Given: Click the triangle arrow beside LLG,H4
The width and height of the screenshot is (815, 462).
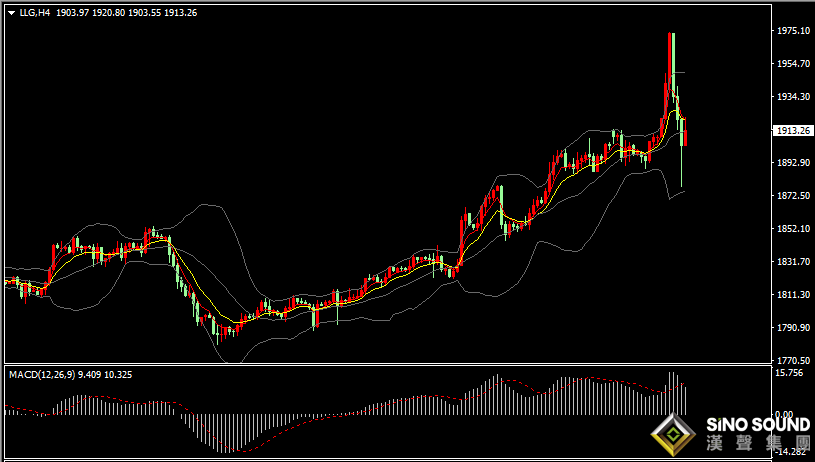Looking at the screenshot, I should pos(12,14).
